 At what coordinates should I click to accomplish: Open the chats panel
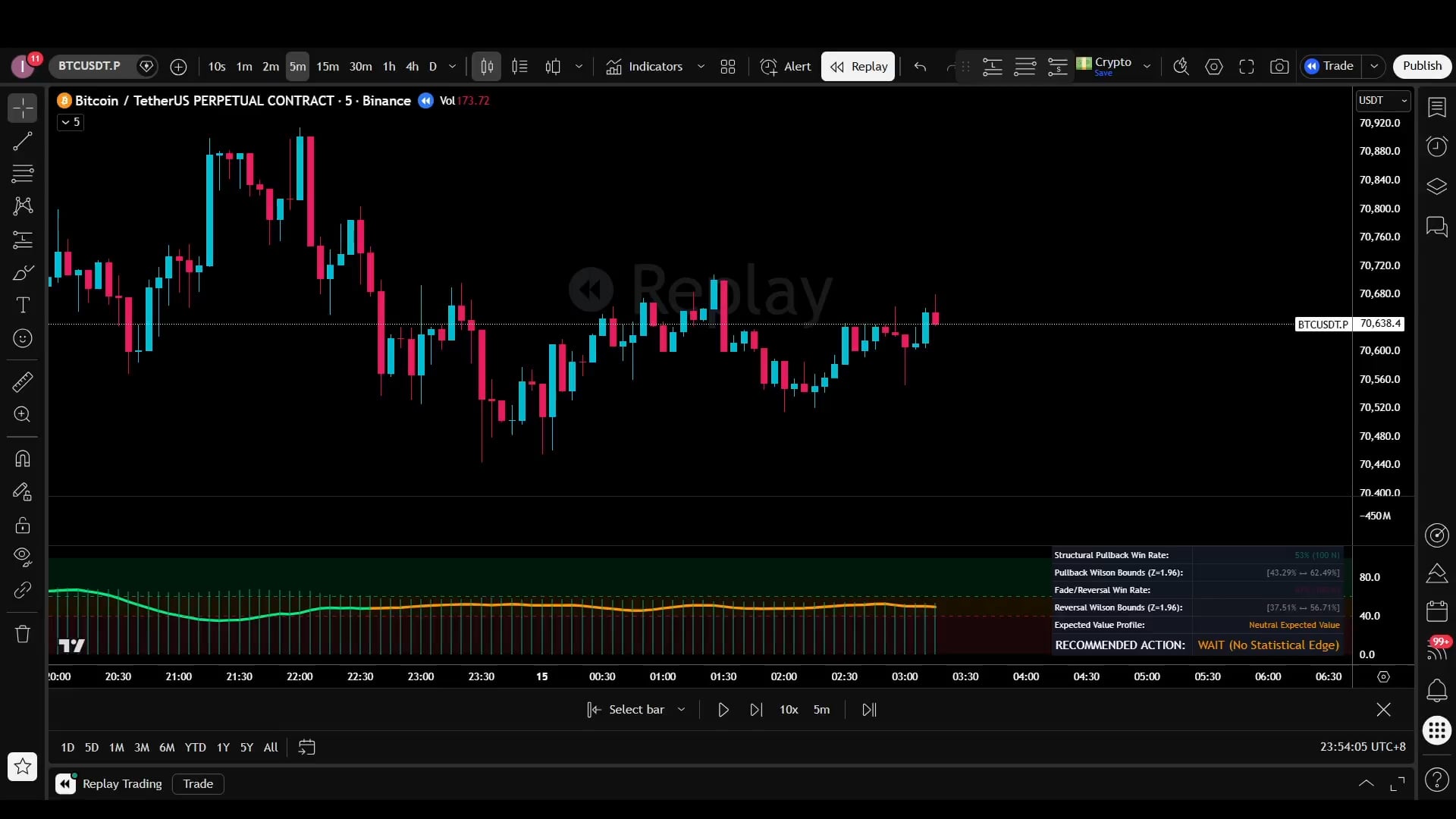[1437, 226]
